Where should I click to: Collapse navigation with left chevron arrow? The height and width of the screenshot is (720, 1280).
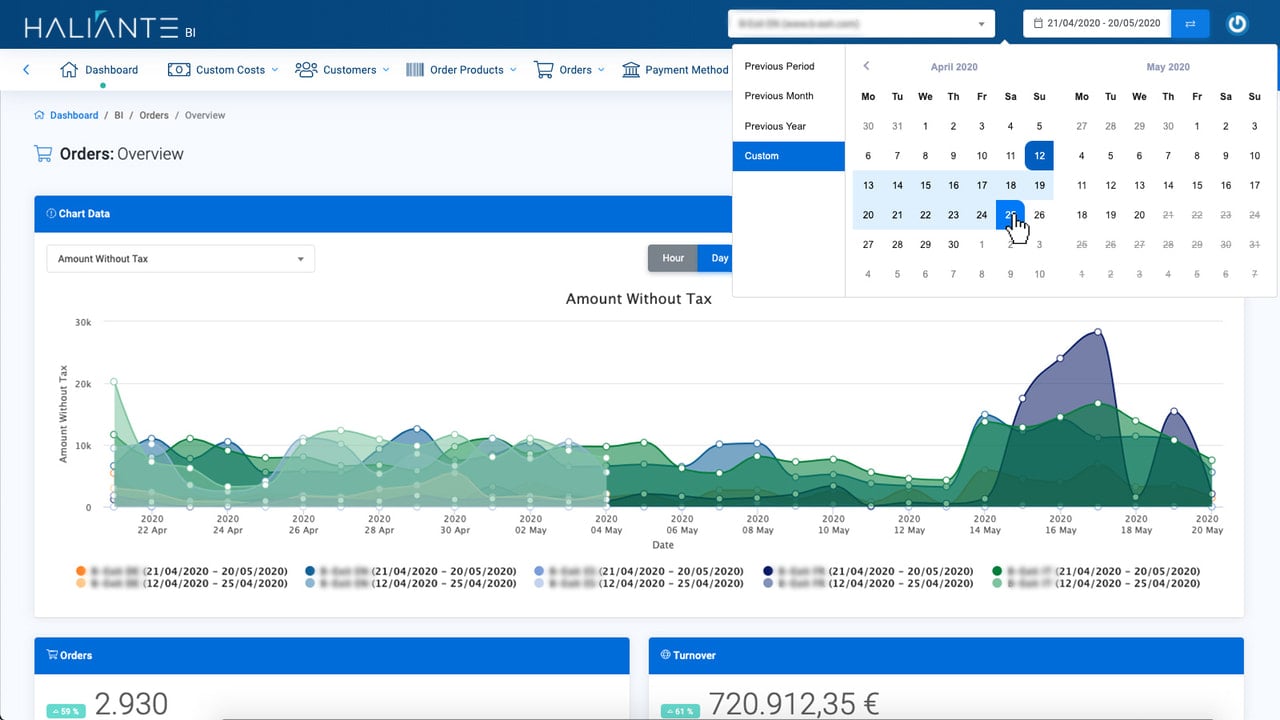(x=26, y=70)
